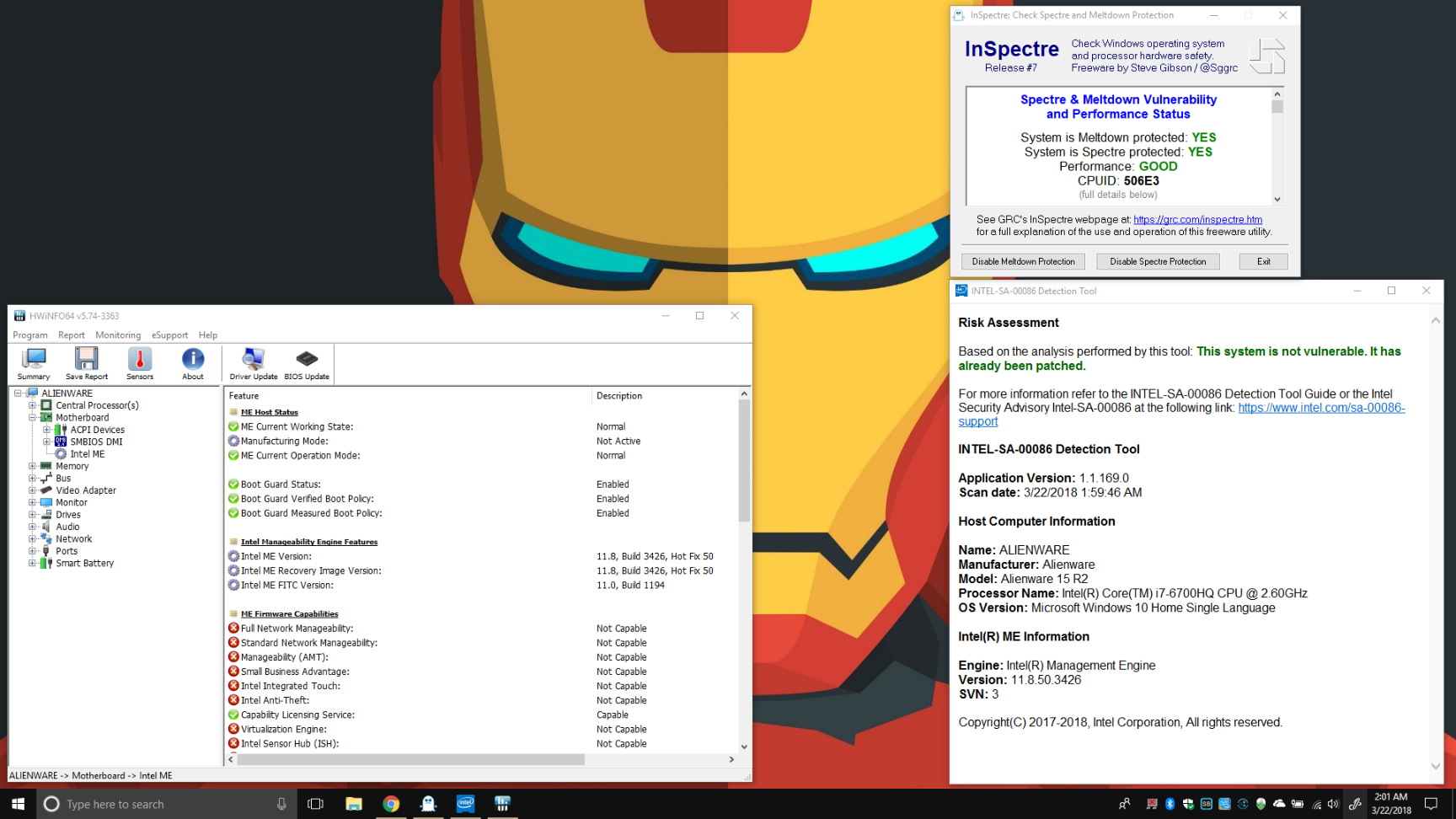The height and width of the screenshot is (819, 1456).
Task: Open the intel.com/sa-00086-support link
Action: pyautogui.click(x=1321, y=408)
